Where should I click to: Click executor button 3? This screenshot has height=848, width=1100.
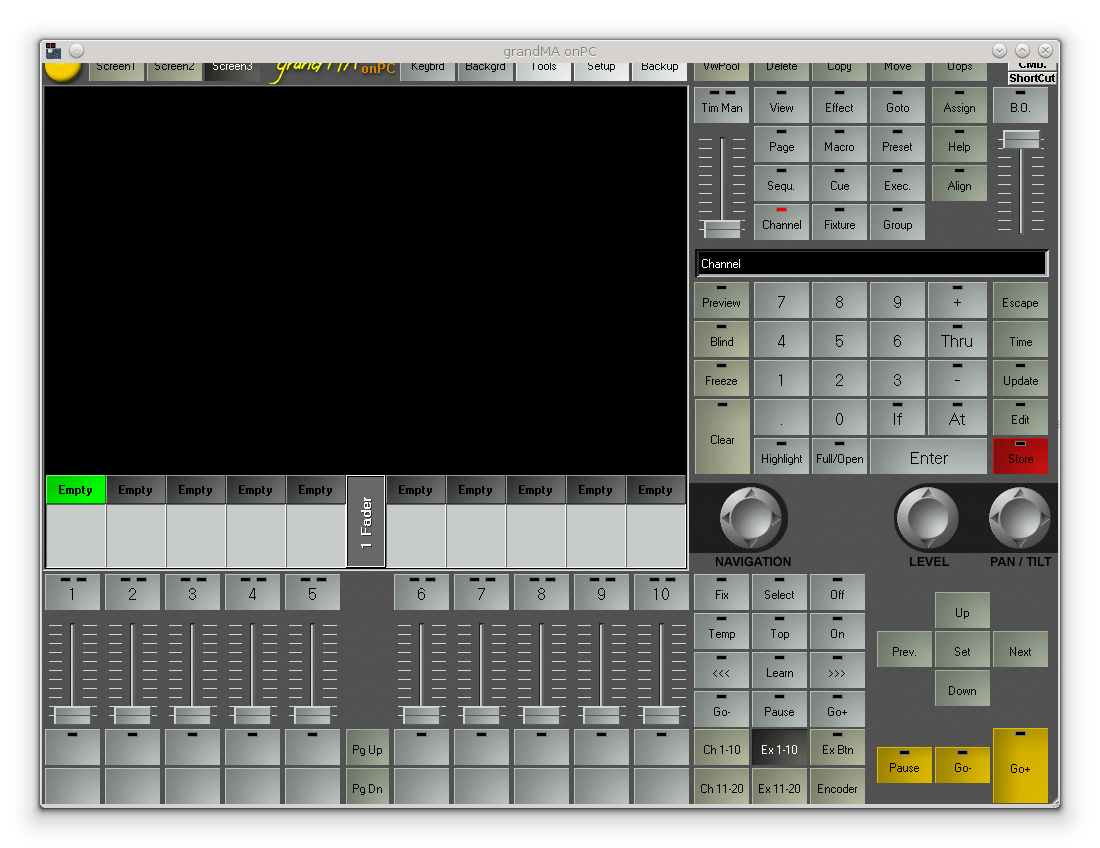coord(192,593)
